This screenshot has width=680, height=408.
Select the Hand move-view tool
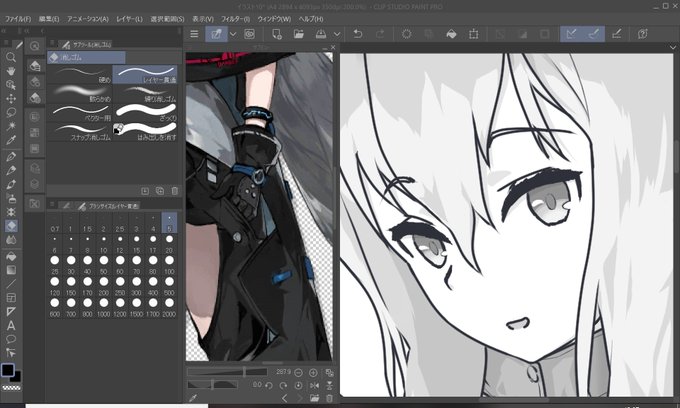point(11,71)
